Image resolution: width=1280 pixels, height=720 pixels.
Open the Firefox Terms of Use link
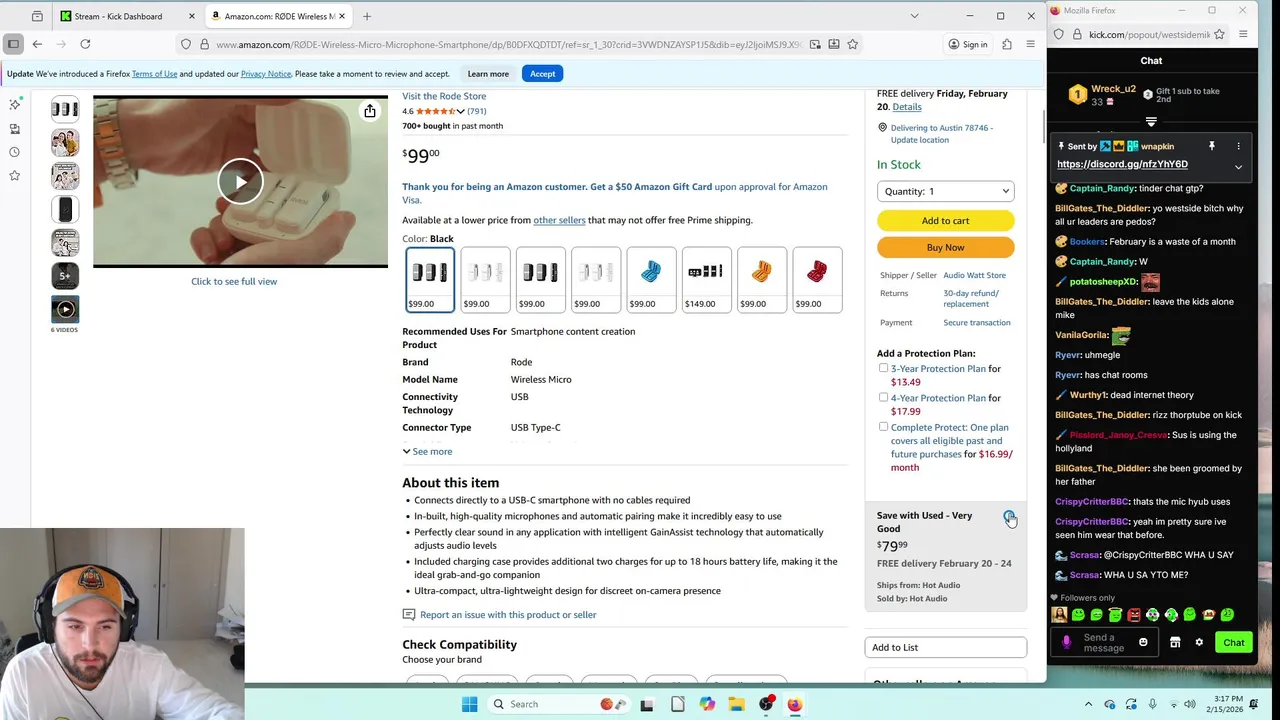pyautogui.click(x=154, y=74)
